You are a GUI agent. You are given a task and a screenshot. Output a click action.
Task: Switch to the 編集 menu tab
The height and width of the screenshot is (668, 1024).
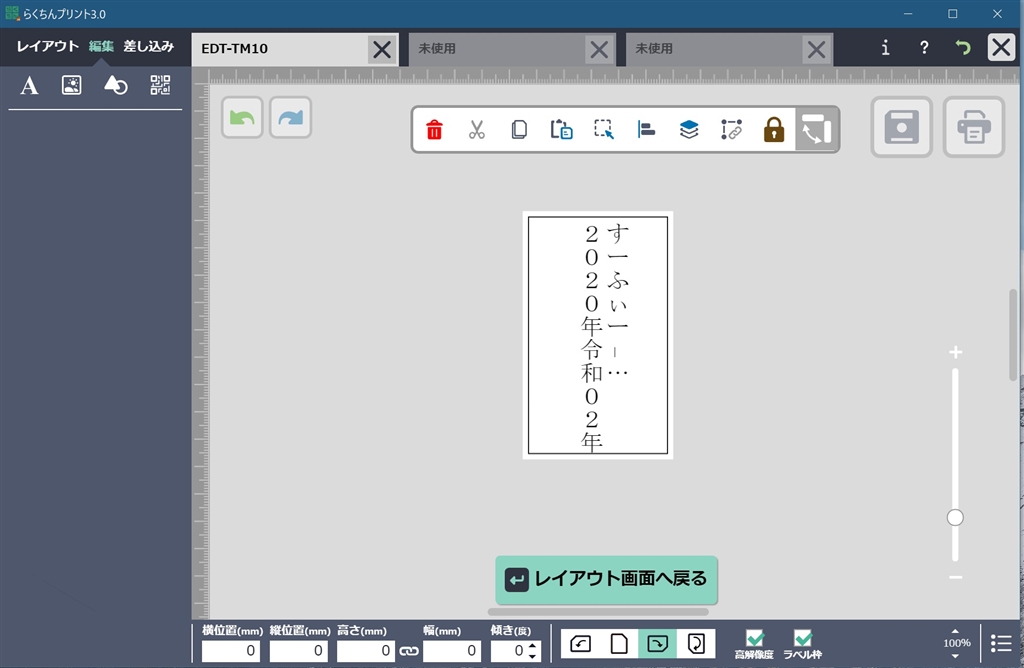[x=101, y=46]
